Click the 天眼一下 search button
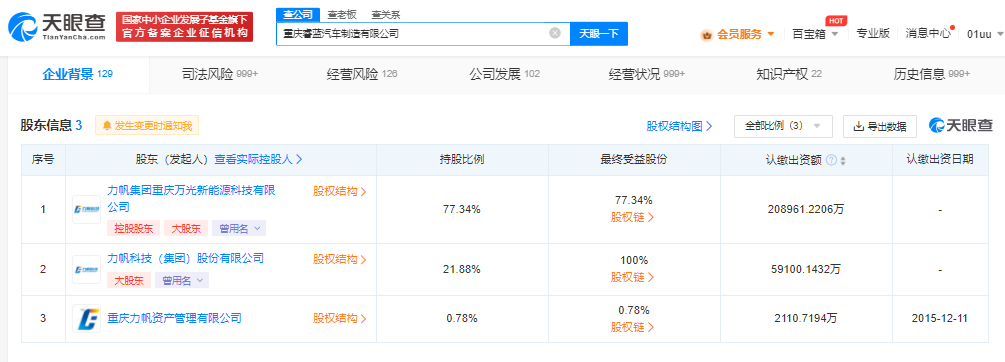1005x362 pixels. point(599,33)
